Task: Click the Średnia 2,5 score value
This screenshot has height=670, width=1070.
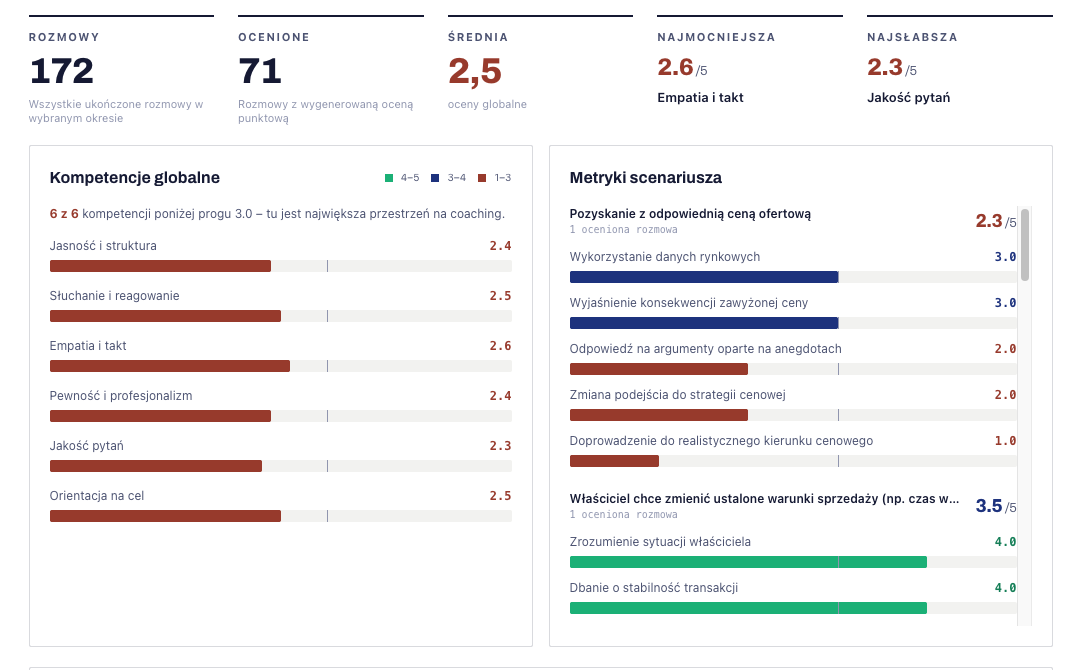Action: 475,72
